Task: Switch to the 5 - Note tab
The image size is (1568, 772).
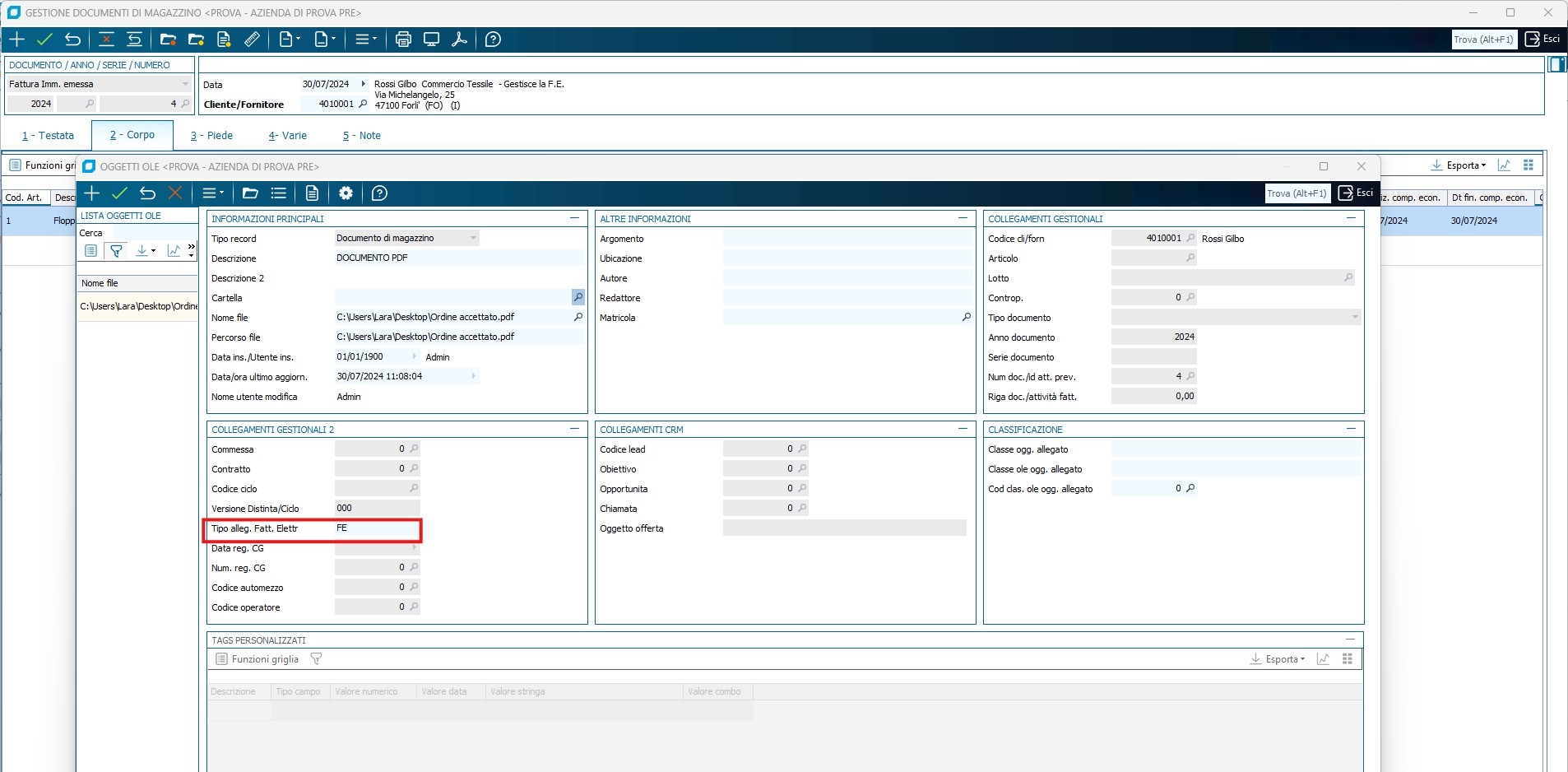Action: pyautogui.click(x=362, y=136)
